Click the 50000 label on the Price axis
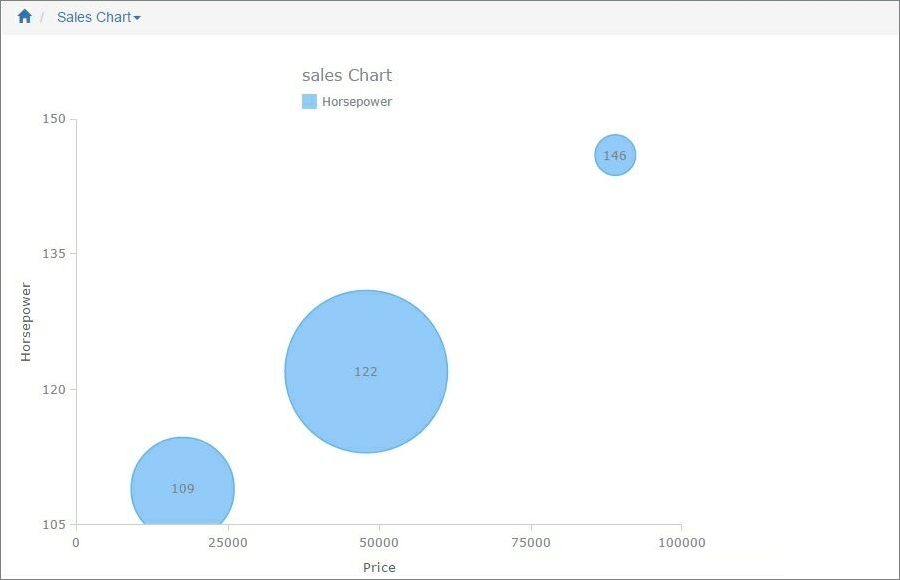The image size is (900, 580). pyautogui.click(x=379, y=541)
